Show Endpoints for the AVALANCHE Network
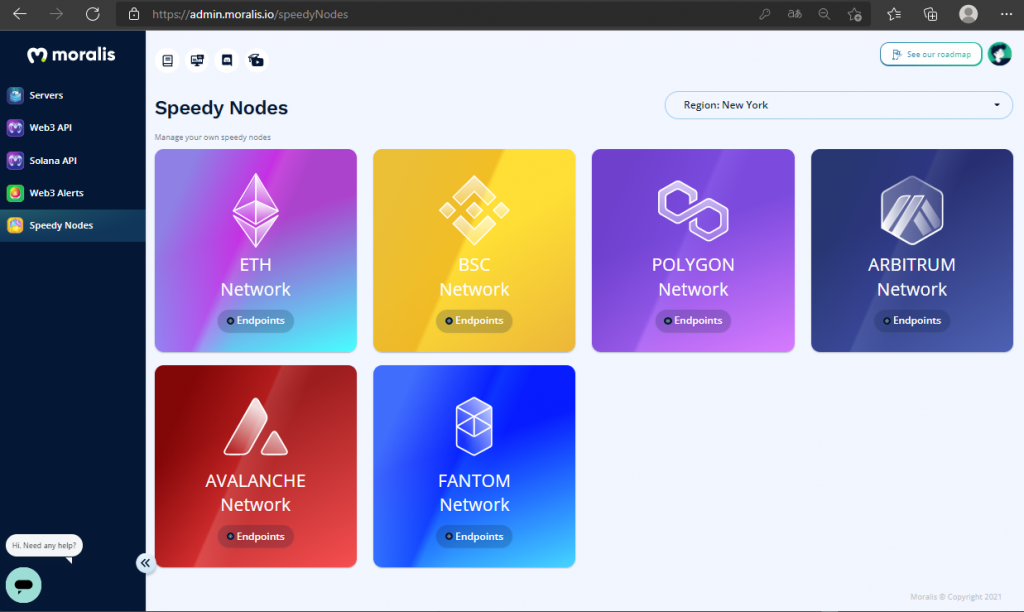The height and width of the screenshot is (612, 1024). click(x=255, y=537)
